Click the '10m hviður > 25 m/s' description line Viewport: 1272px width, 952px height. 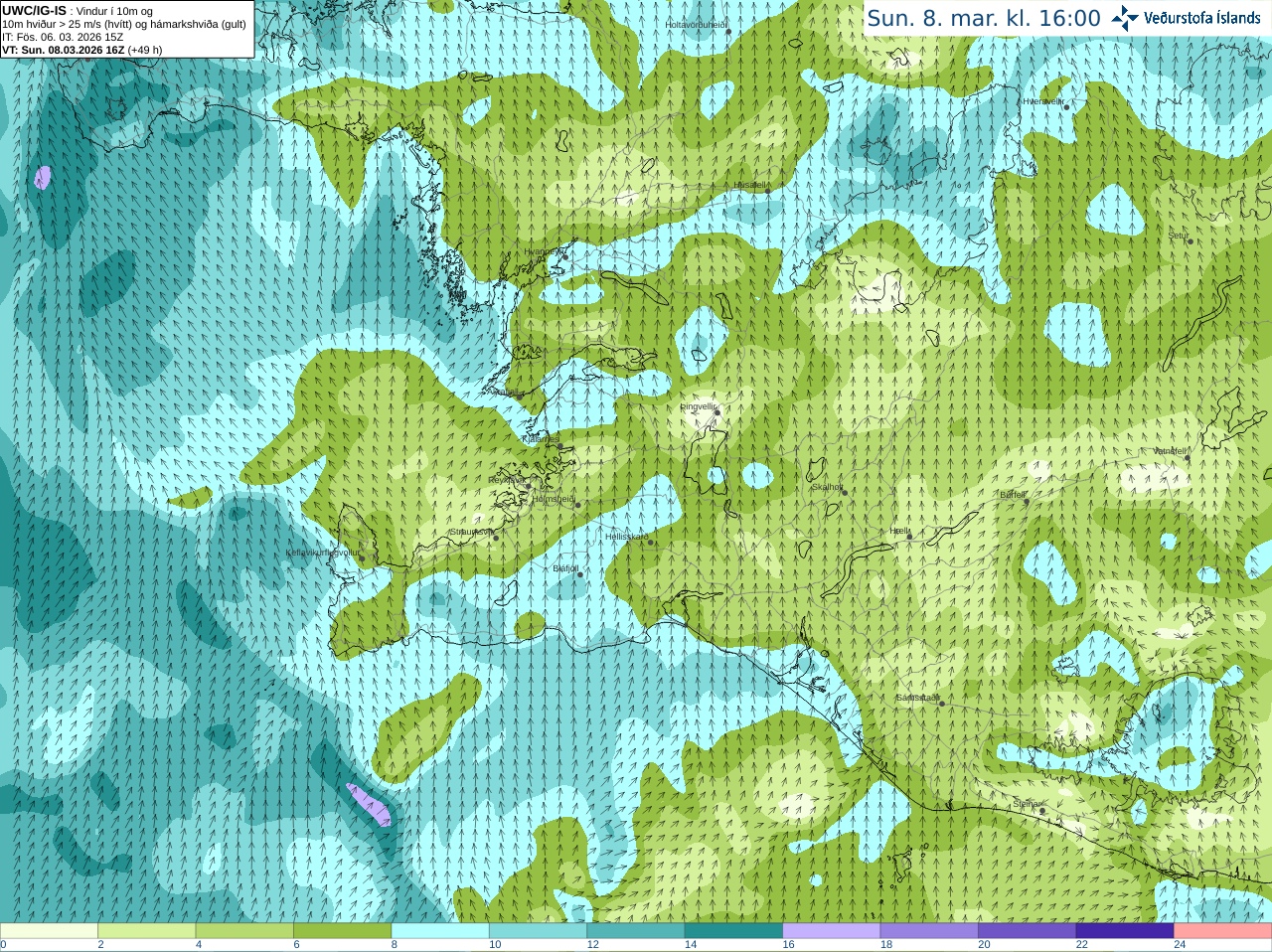(x=124, y=24)
